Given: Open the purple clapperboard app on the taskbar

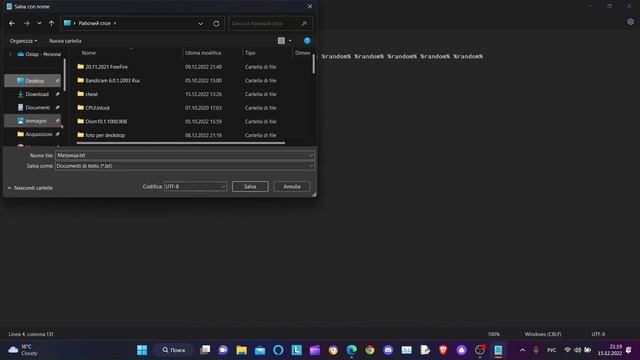Looking at the screenshot, I should pyautogui.click(x=315, y=350).
